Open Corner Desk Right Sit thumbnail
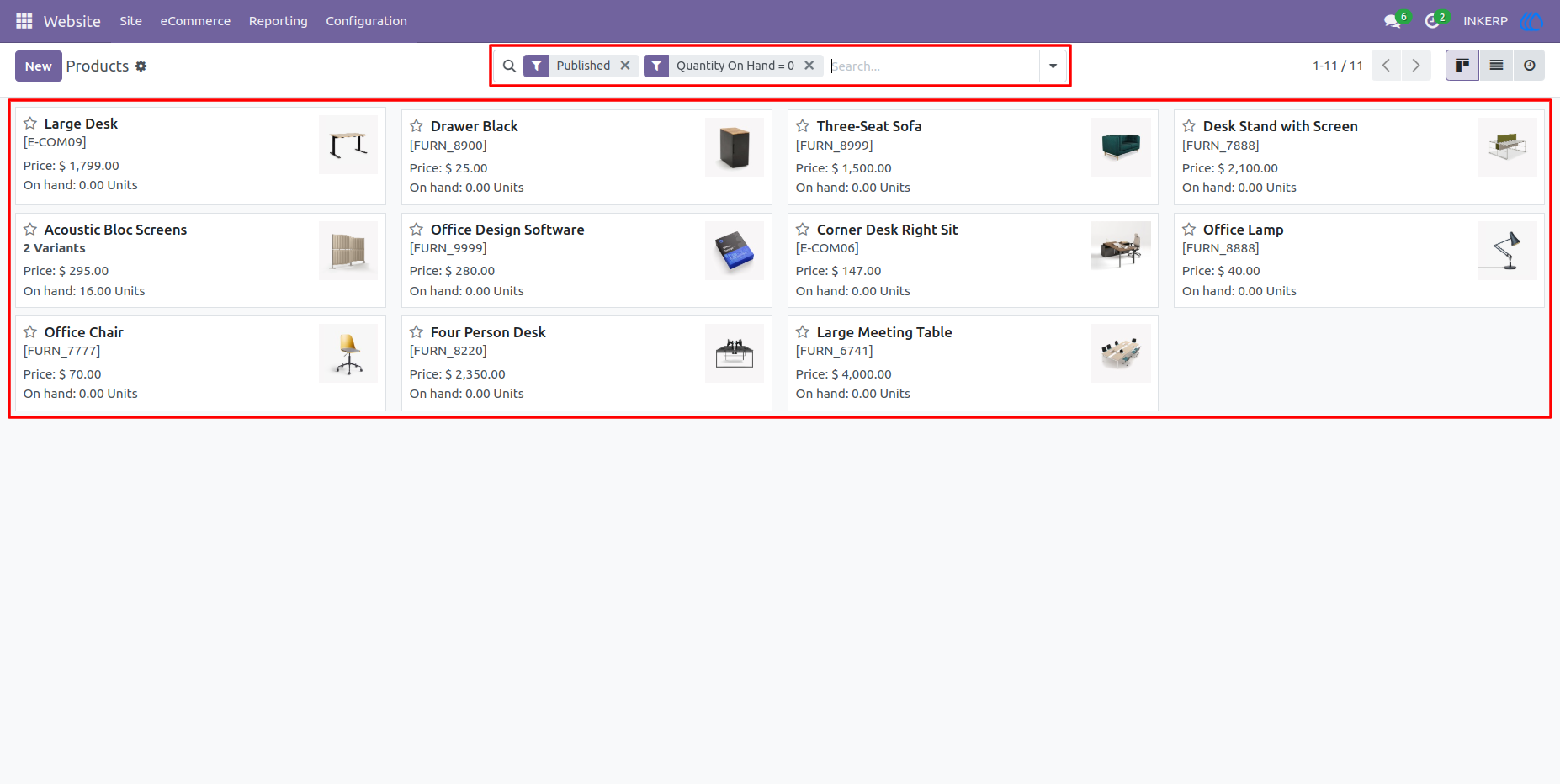The height and width of the screenshot is (784, 1560). click(1121, 246)
